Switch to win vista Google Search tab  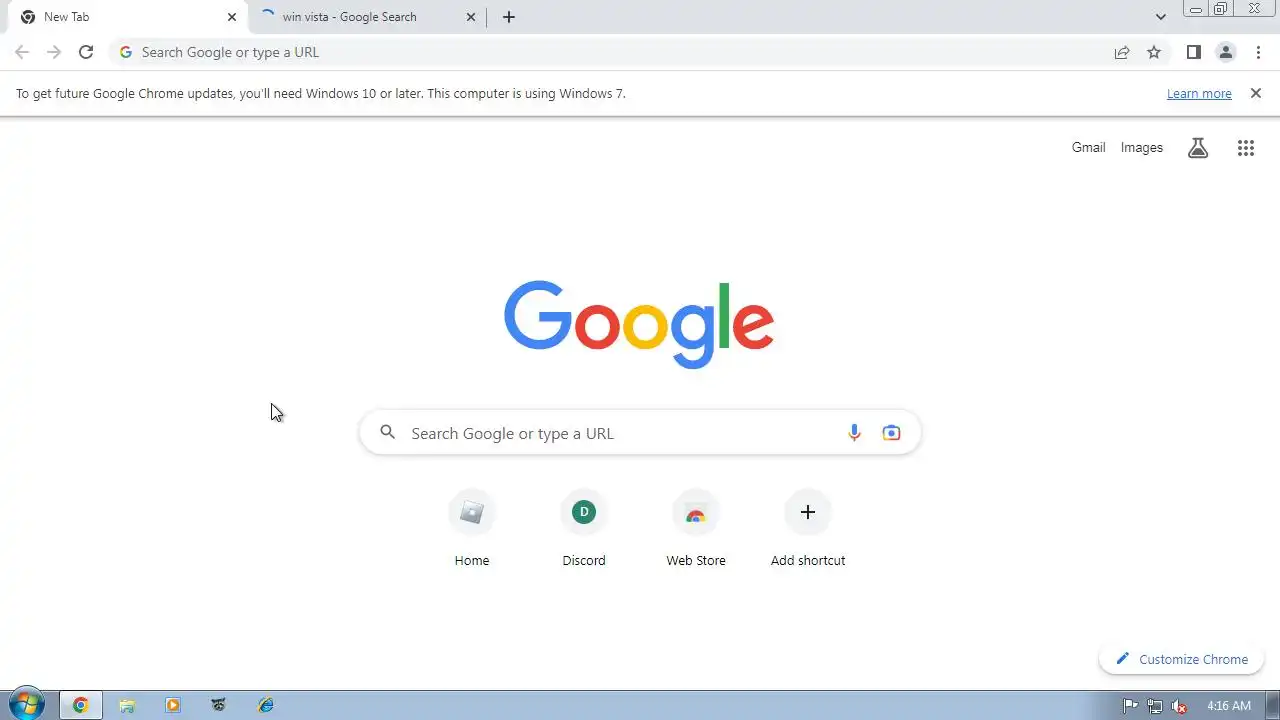pyautogui.click(x=366, y=17)
